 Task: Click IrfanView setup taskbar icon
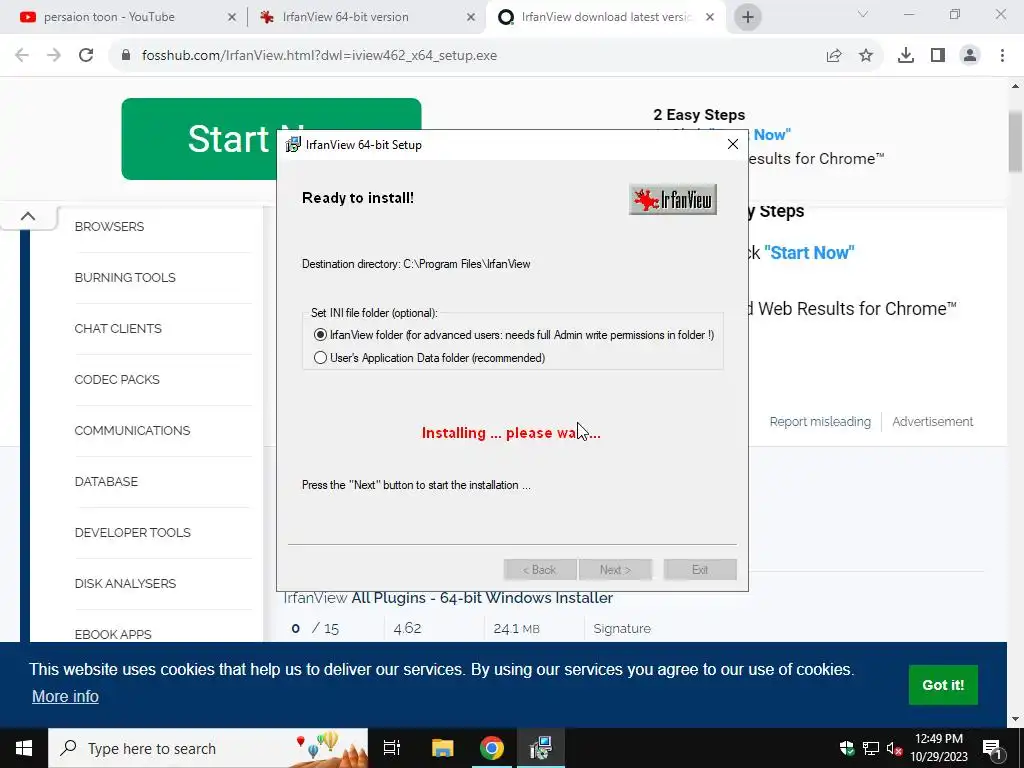541,748
